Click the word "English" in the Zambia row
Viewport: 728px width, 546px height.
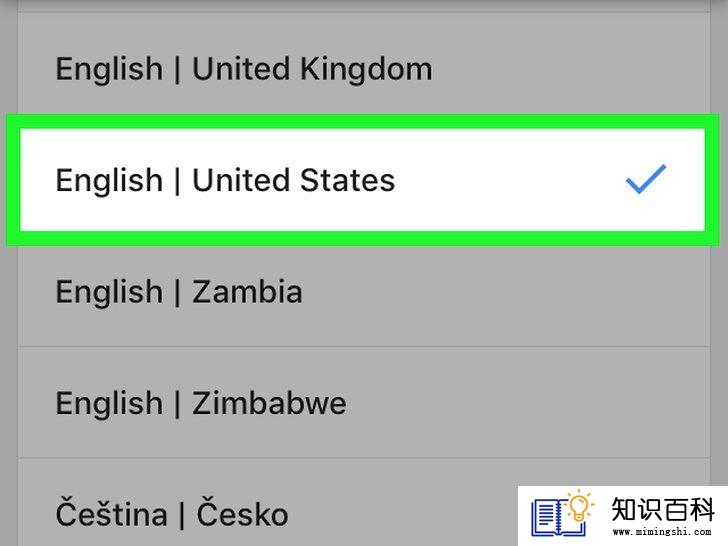pos(109,293)
